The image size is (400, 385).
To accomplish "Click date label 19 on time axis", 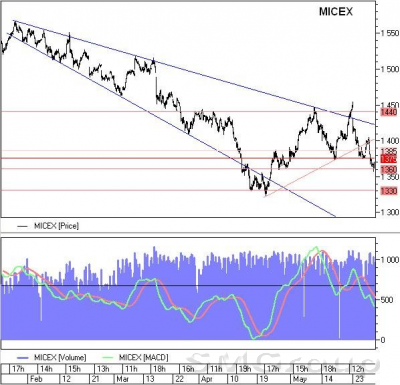I will [264, 379].
